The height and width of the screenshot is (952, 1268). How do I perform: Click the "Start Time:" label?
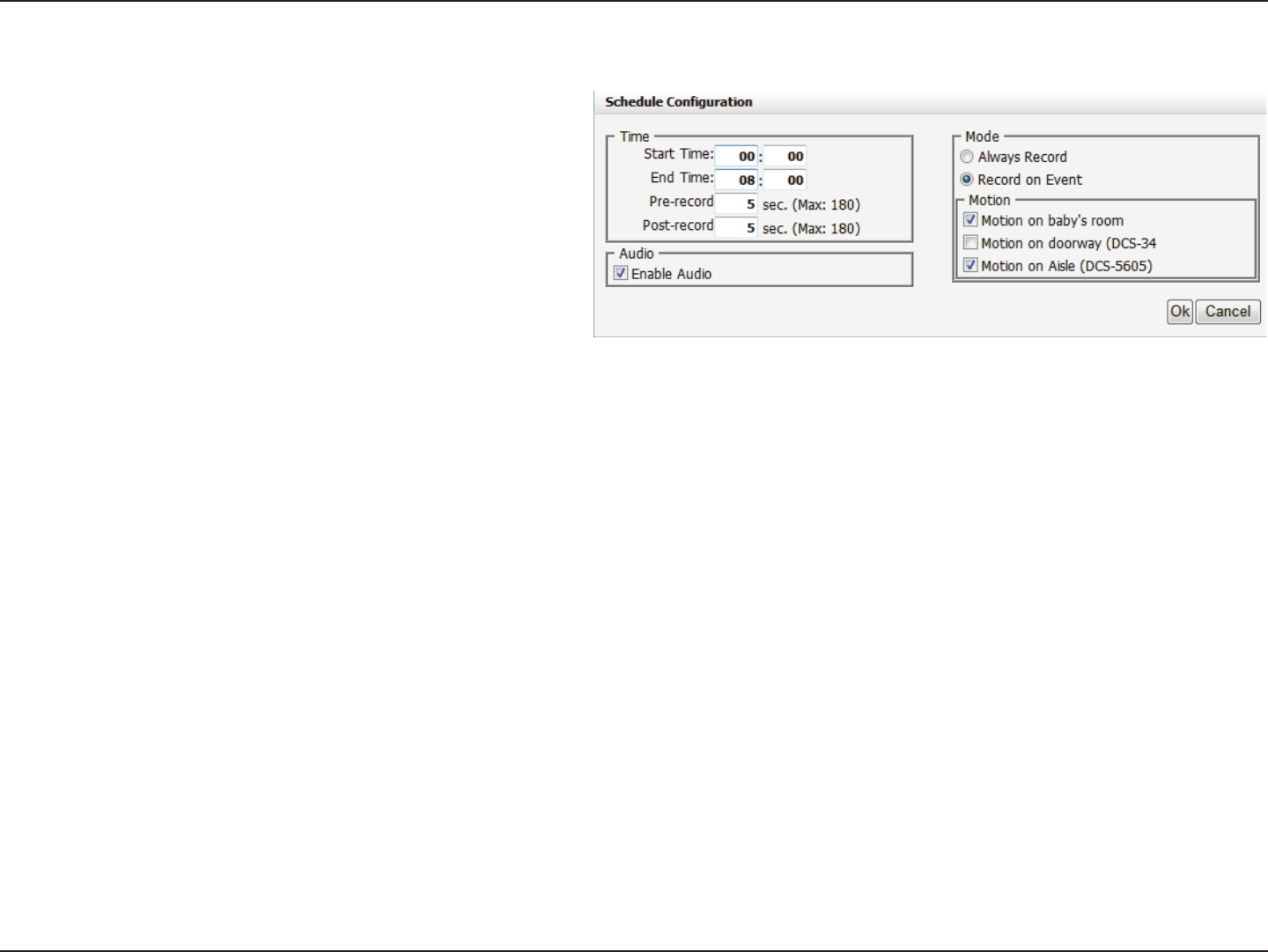[x=678, y=154]
